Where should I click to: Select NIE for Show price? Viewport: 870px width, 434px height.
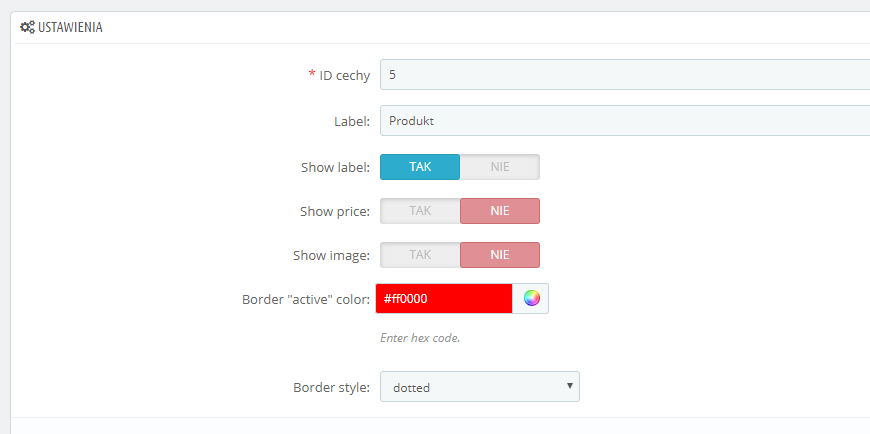click(x=500, y=211)
